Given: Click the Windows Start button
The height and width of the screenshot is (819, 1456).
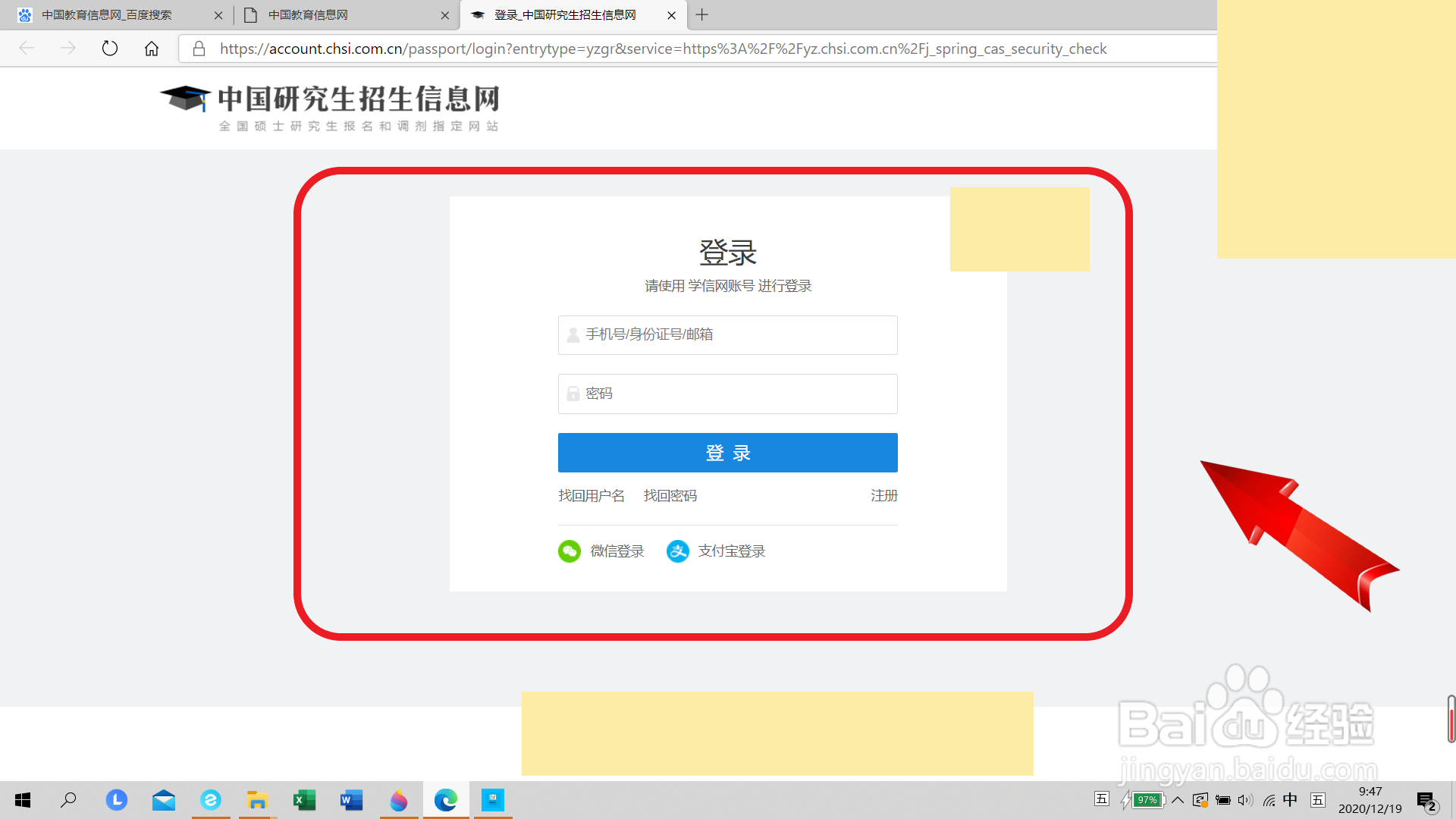Looking at the screenshot, I should (x=23, y=800).
